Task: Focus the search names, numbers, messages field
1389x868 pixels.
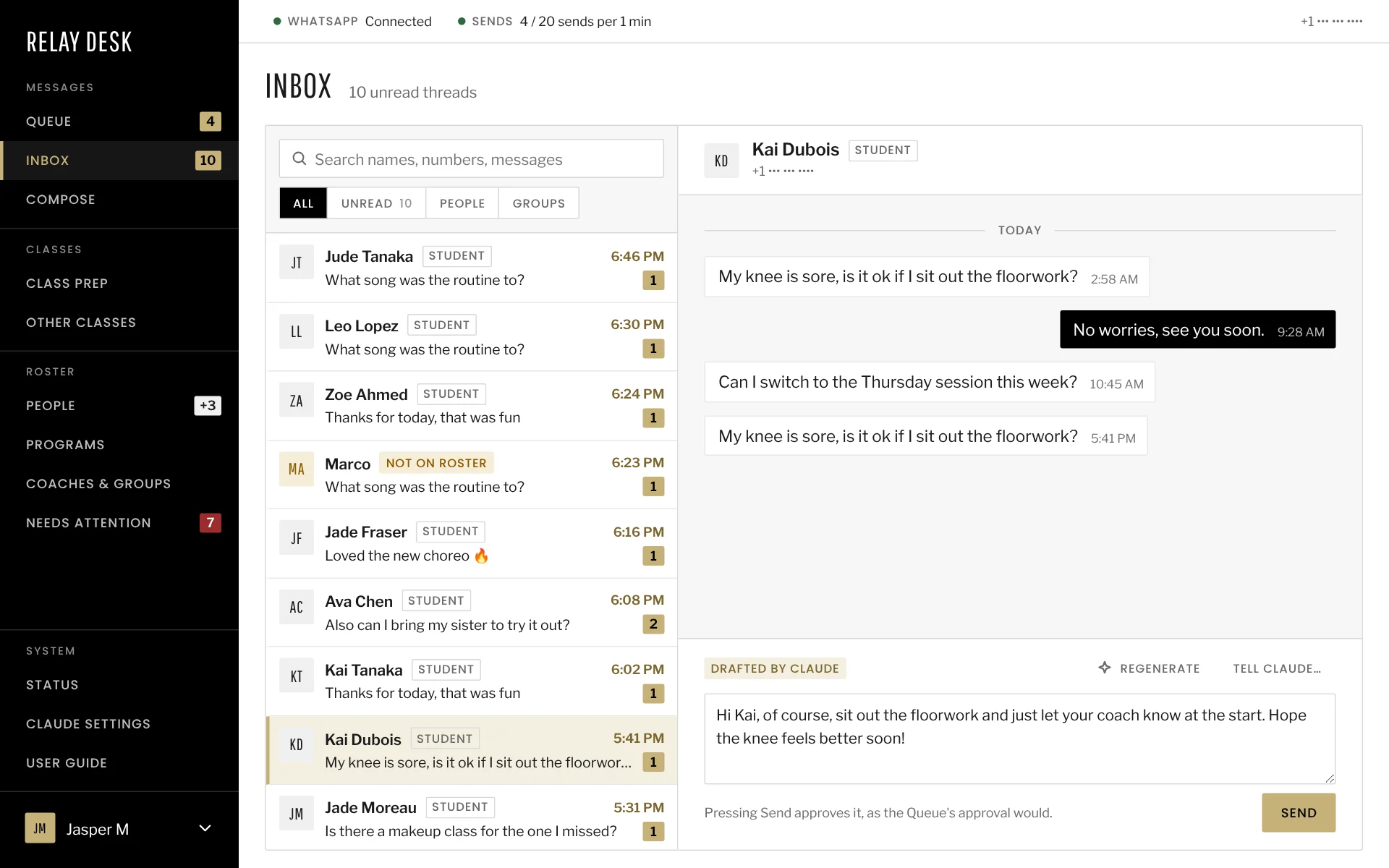Action: click(472, 158)
